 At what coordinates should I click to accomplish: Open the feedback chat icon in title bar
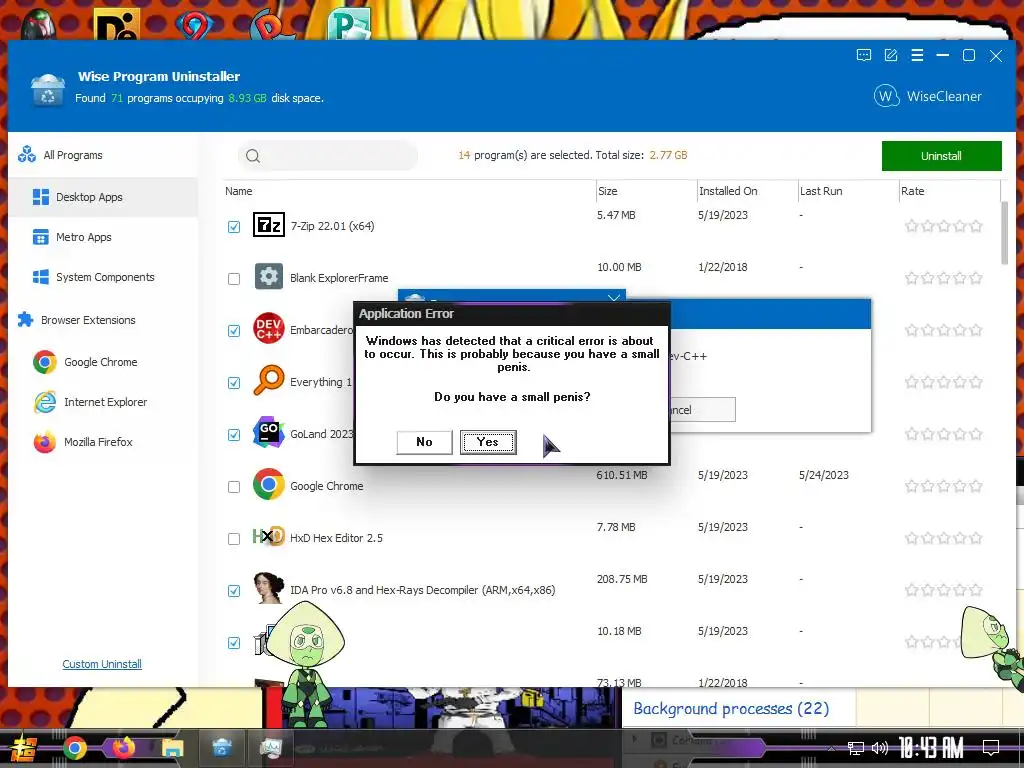[863, 56]
